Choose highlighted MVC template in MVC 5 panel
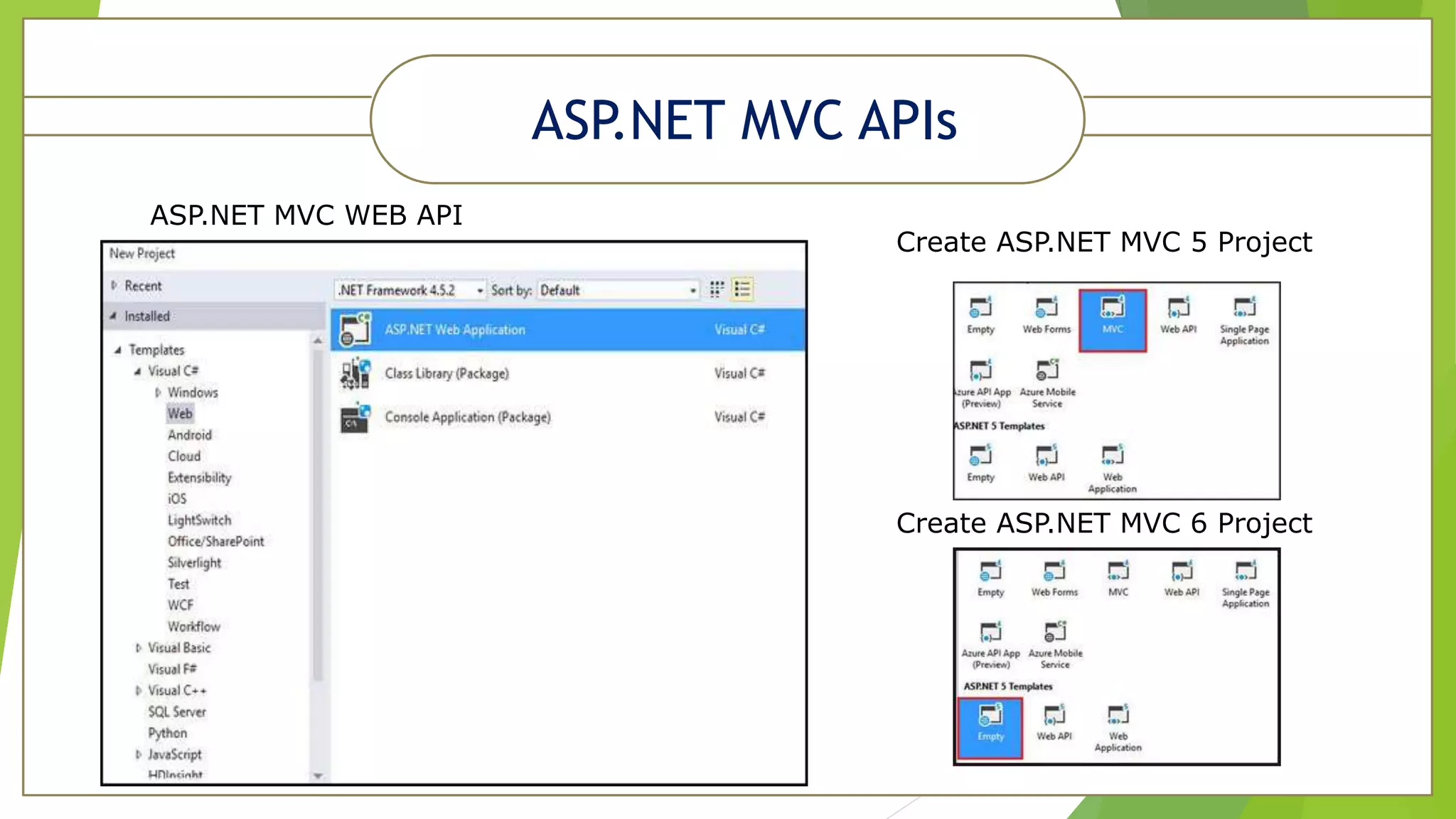Viewport: 1456px width, 819px height. coord(1113,320)
